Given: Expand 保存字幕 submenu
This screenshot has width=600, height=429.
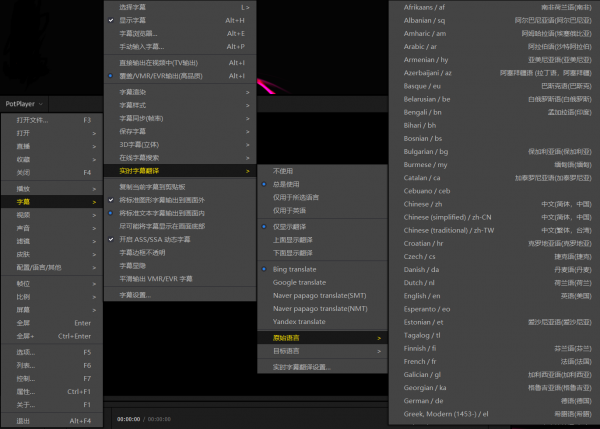Looking at the screenshot, I should [180, 132].
